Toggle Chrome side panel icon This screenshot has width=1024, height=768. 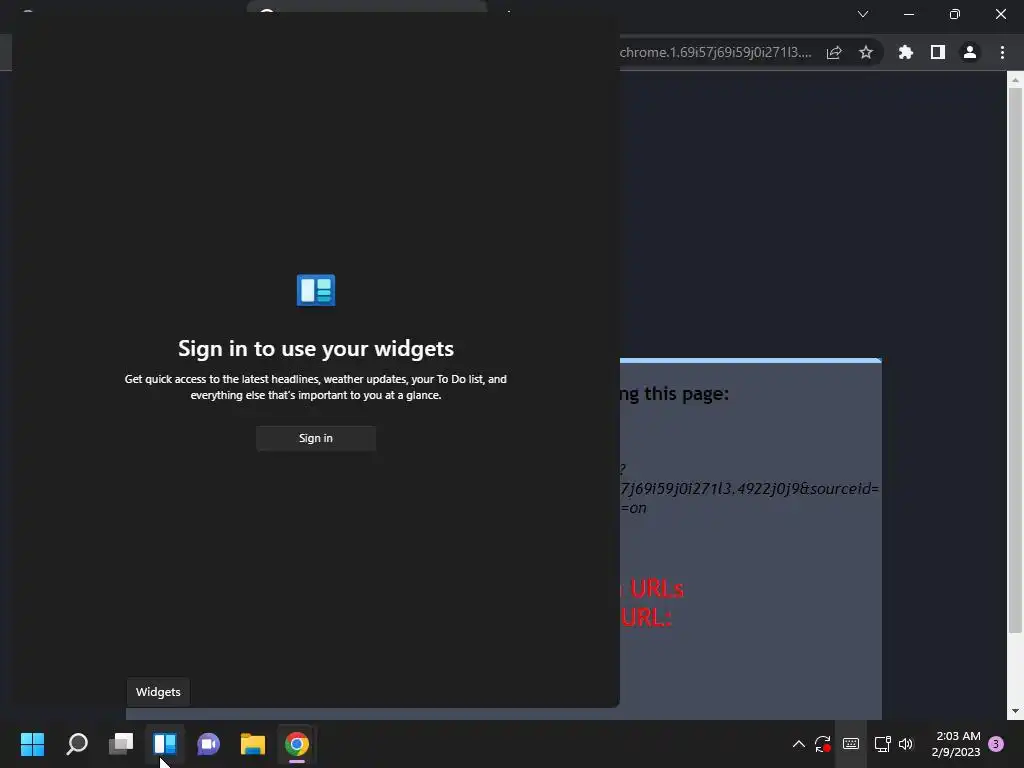938,52
